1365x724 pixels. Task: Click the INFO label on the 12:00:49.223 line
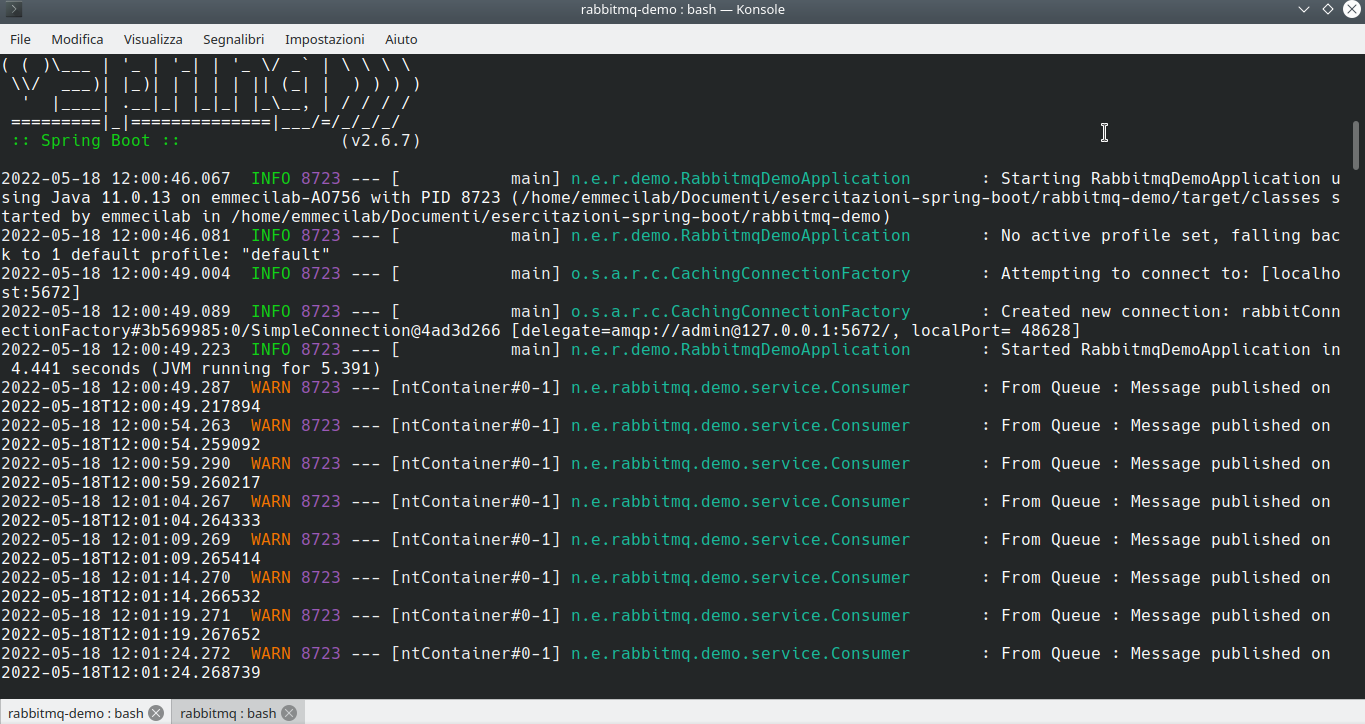[270, 350]
